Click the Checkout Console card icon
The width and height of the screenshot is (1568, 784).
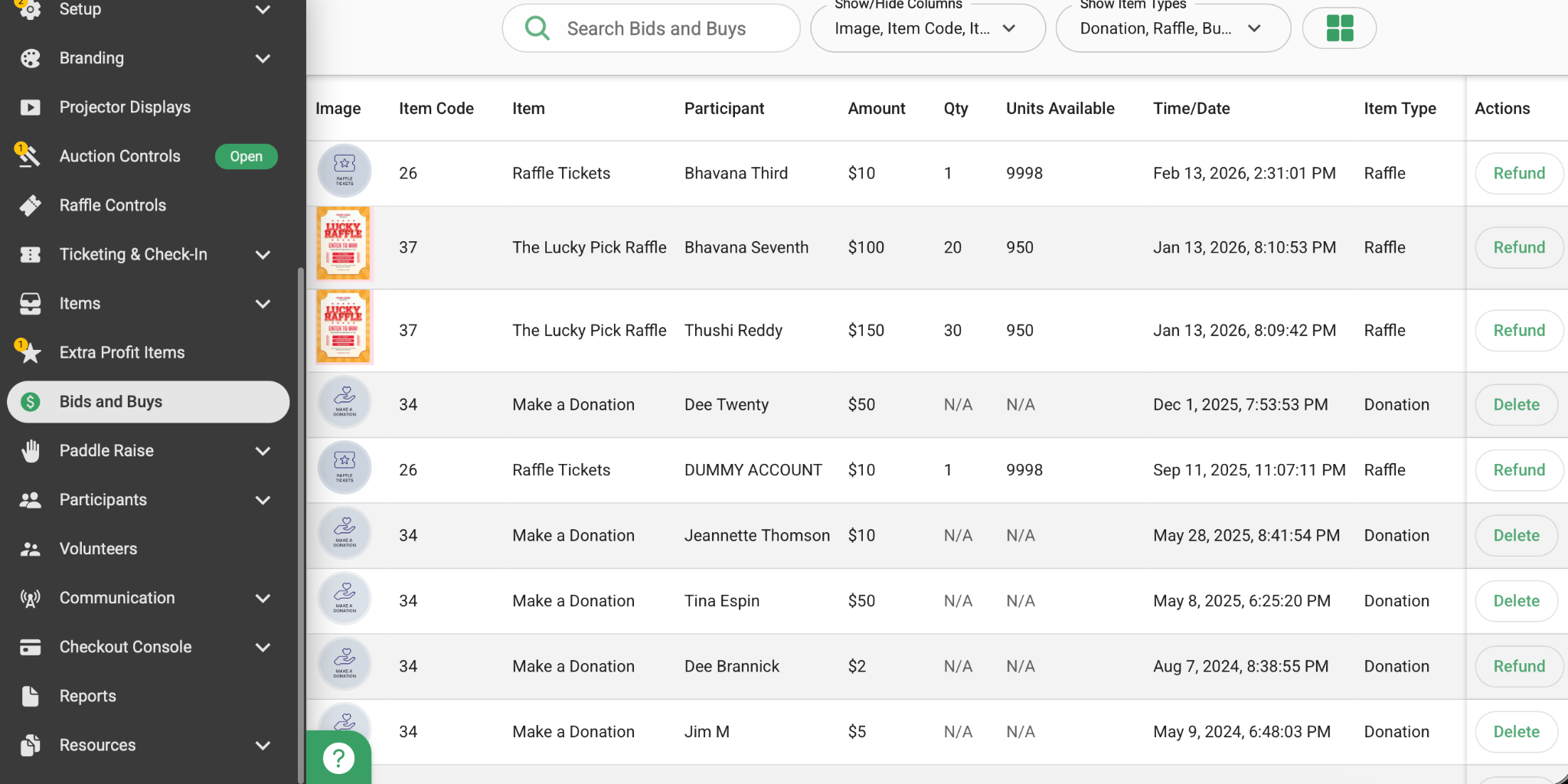point(30,647)
